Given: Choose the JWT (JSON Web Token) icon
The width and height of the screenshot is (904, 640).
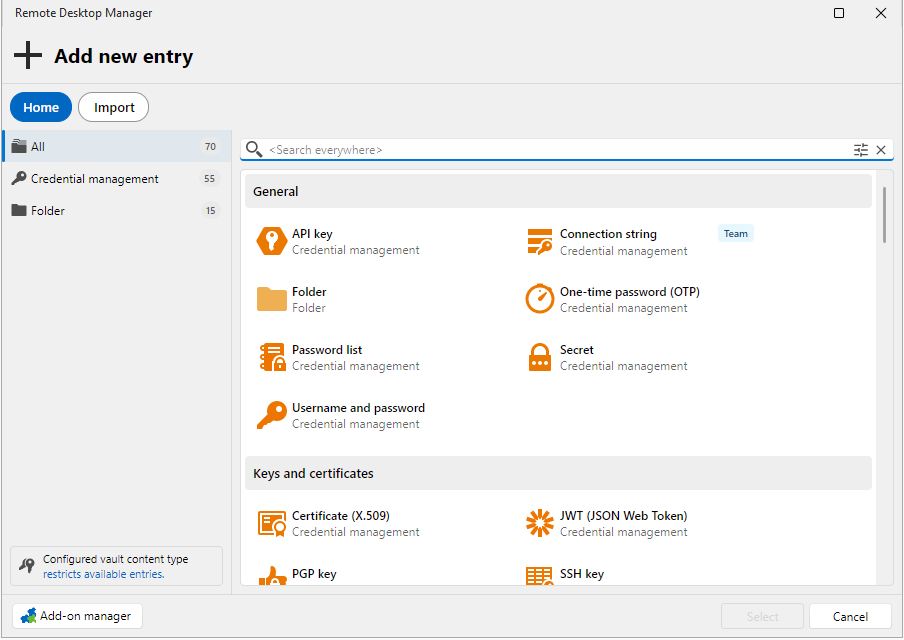Looking at the screenshot, I should click(540, 523).
